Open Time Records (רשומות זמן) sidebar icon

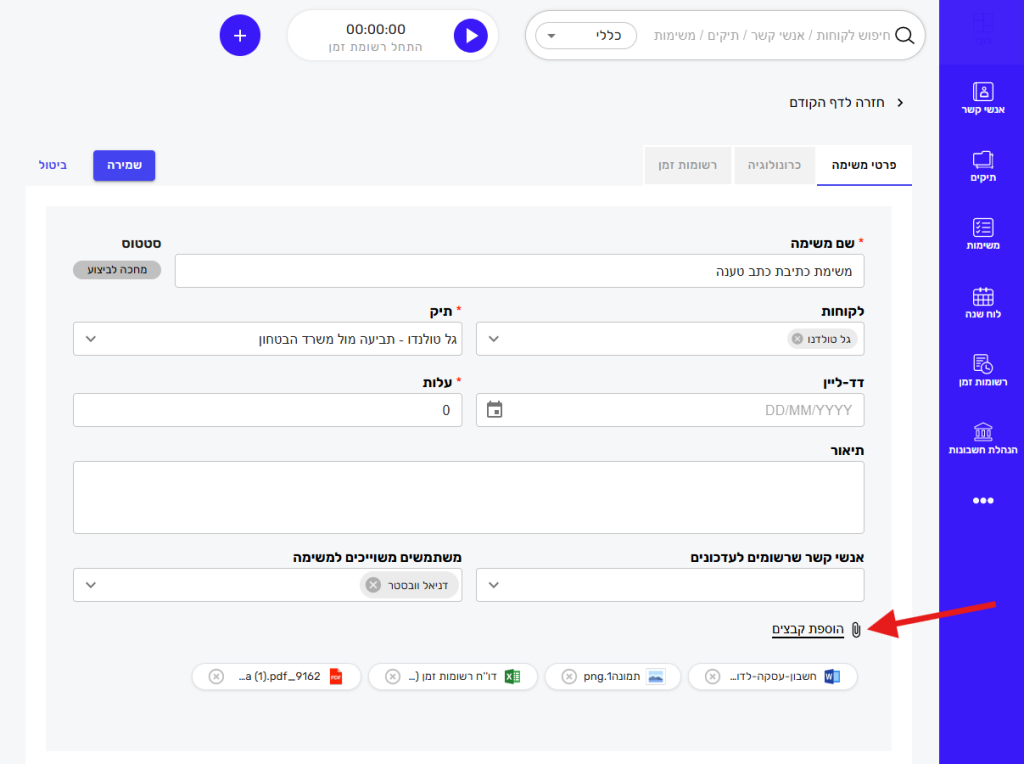[982, 370]
